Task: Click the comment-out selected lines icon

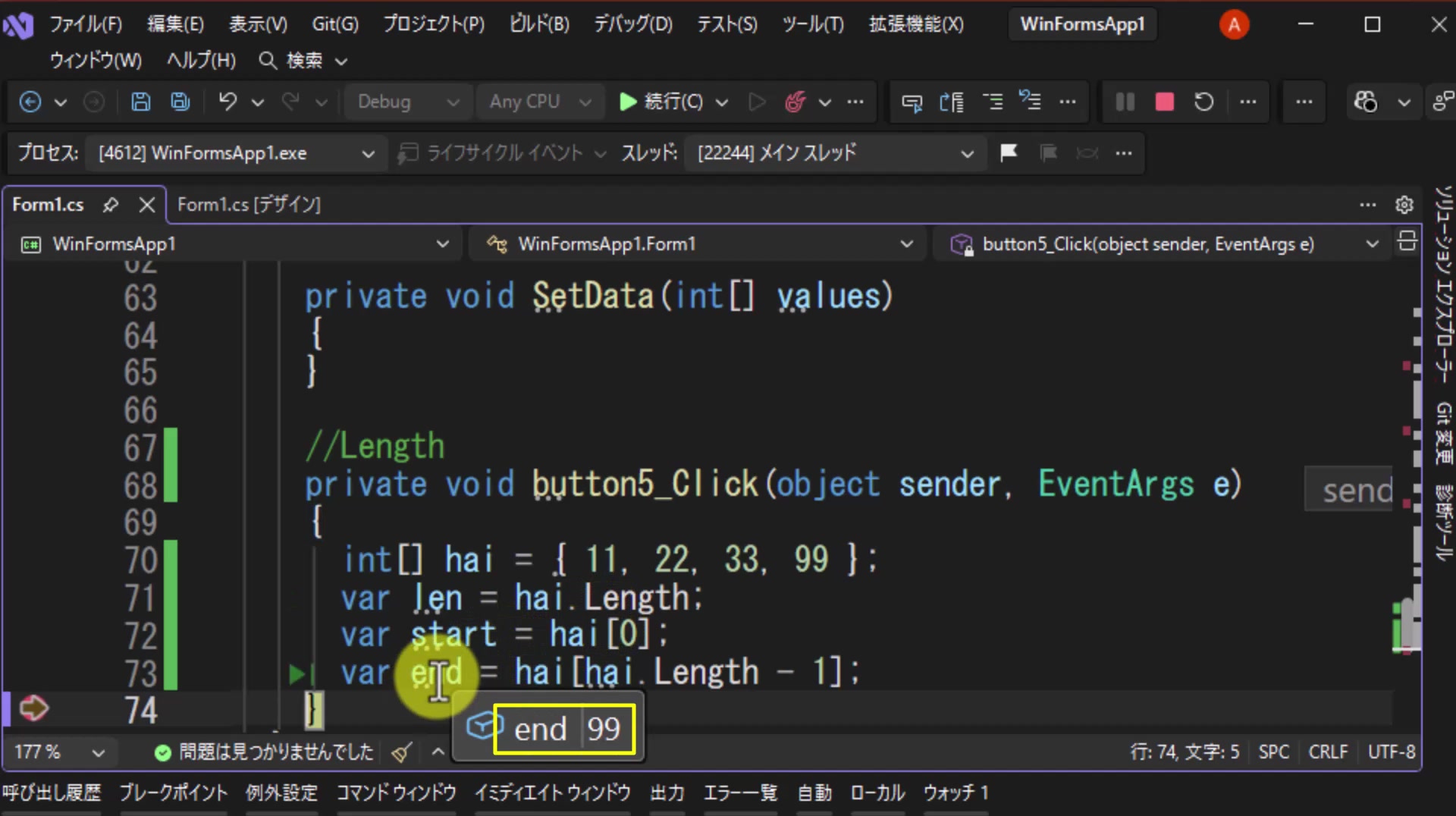Action: pyautogui.click(x=992, y=102)
